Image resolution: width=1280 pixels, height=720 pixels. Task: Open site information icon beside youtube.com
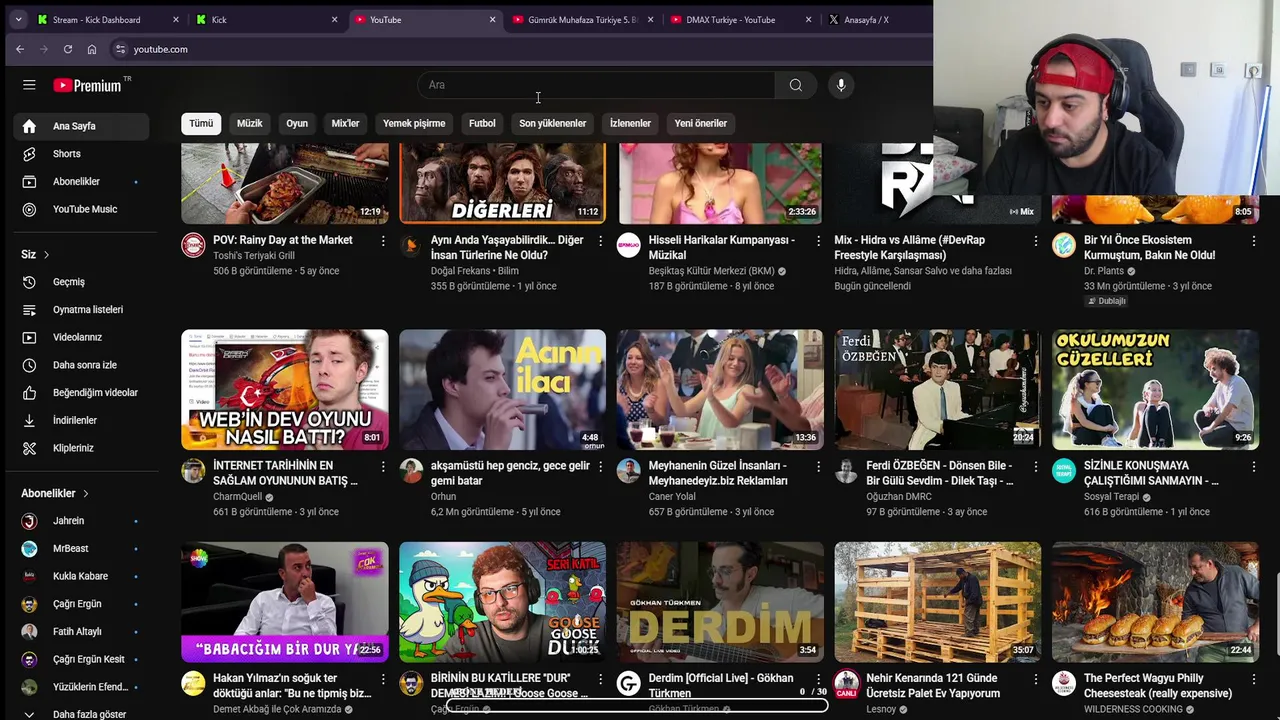pos(120,49)
